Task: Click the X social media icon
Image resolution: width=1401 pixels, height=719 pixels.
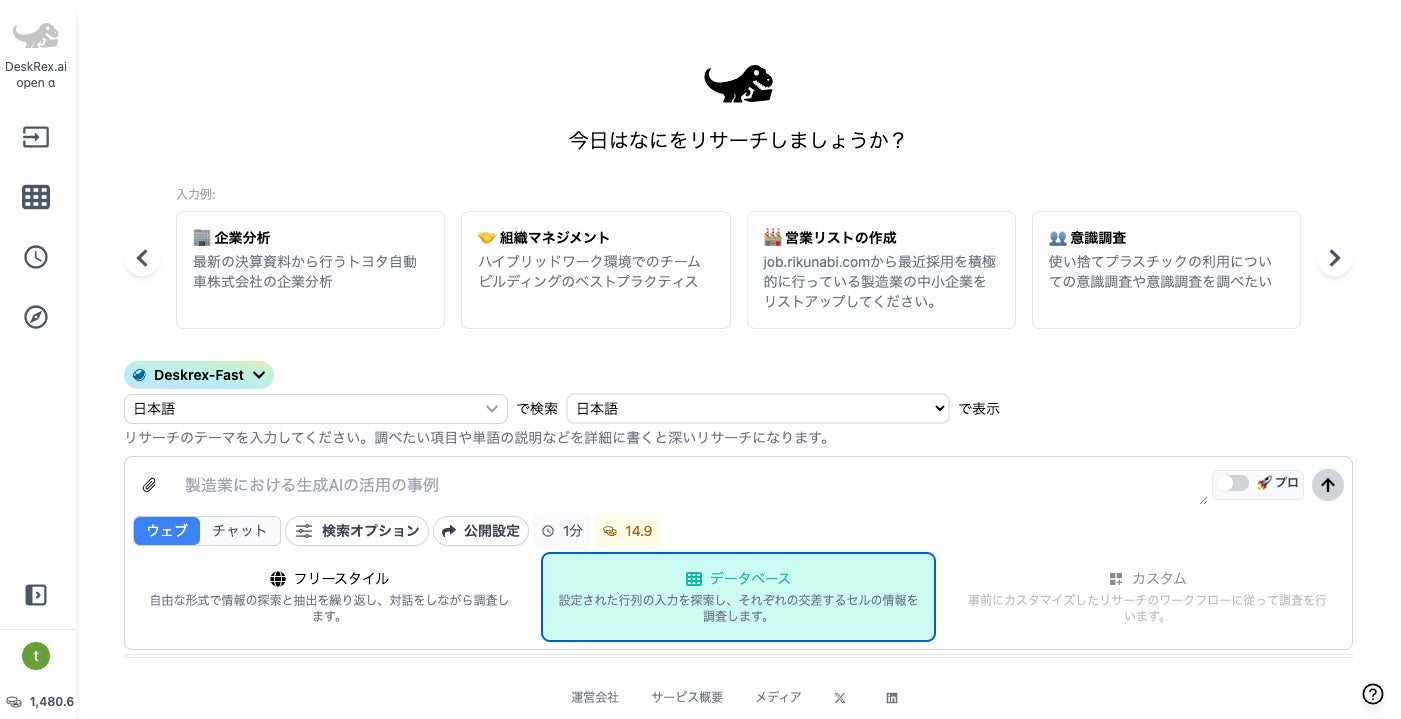Action: click(840, 698)
